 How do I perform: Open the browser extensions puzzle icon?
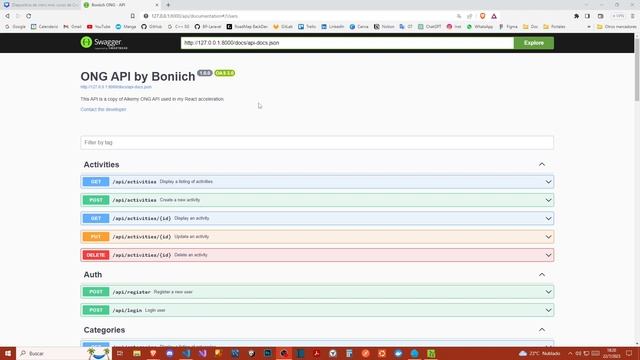pyautogui.click(x=576, y=16)
